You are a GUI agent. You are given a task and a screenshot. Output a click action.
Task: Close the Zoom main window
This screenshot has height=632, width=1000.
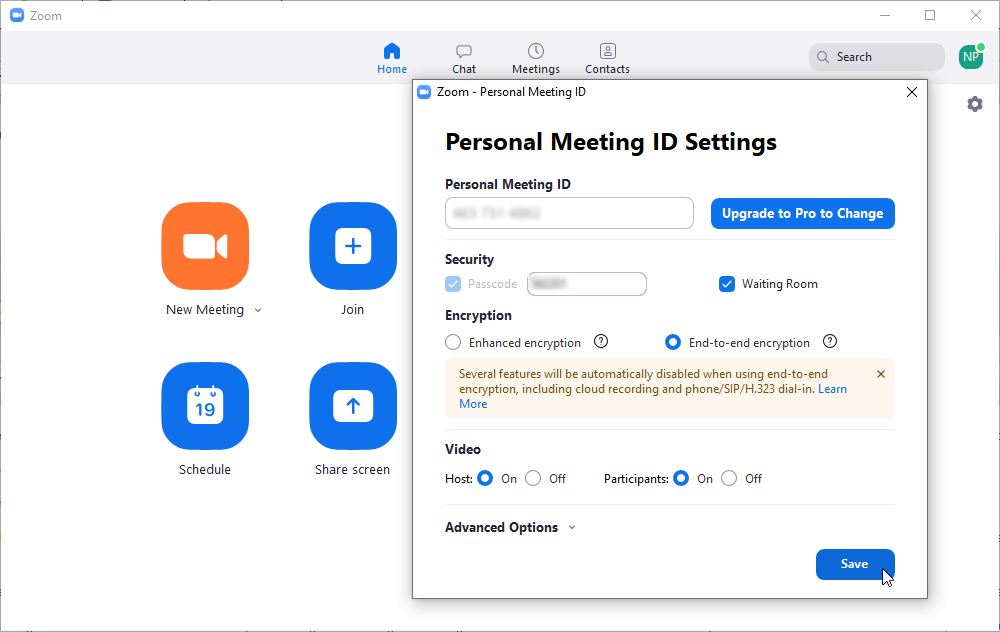point(976,15)
